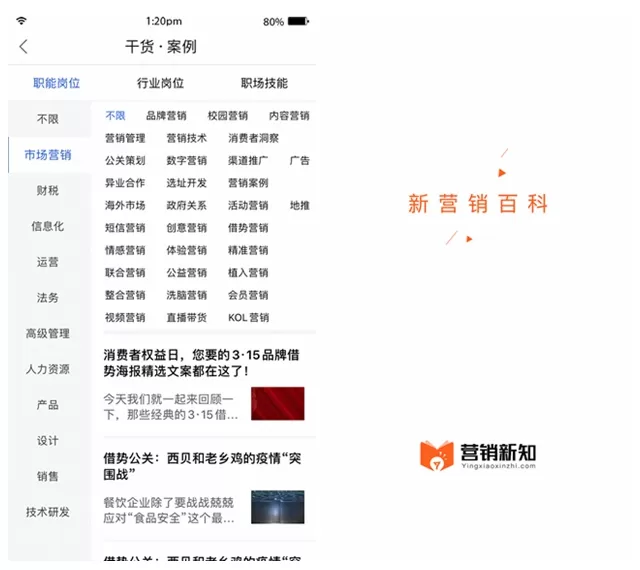Choose the 广告 filter tag
Viewport: 640px width, 570px height.
tap(300, 161)
